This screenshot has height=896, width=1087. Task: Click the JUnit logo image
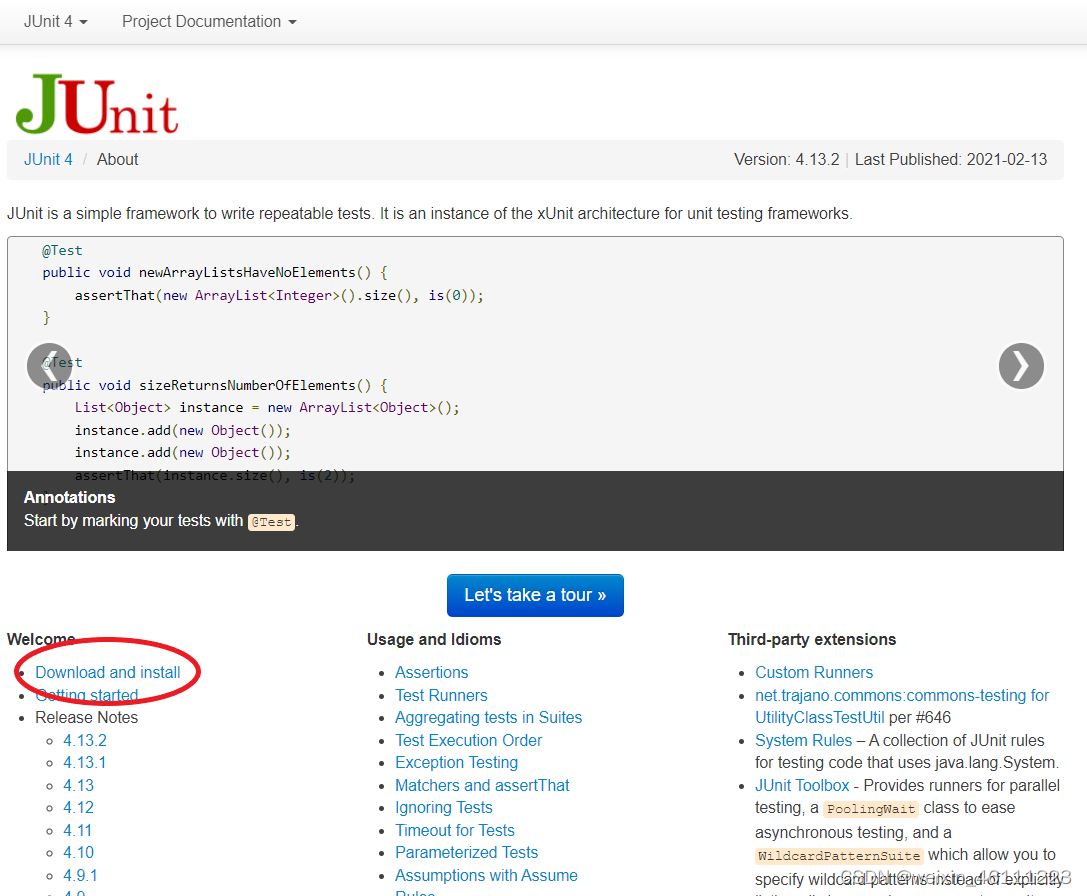[x=96, y=104]
